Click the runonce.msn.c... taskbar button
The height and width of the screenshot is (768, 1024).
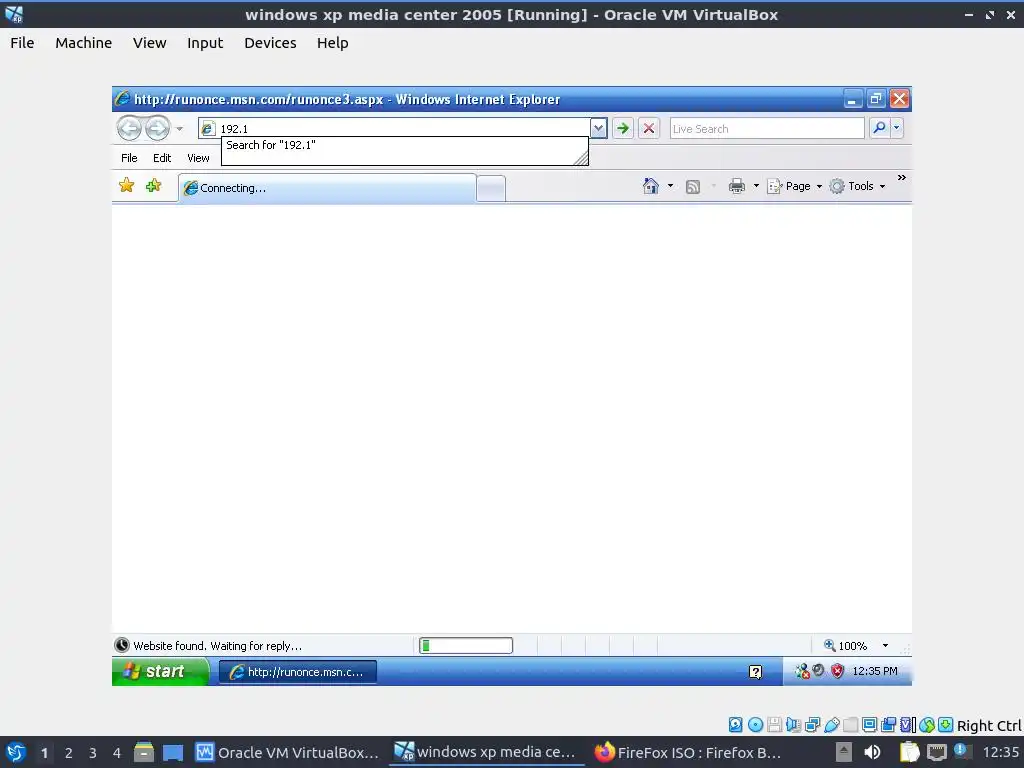[297, 671]
